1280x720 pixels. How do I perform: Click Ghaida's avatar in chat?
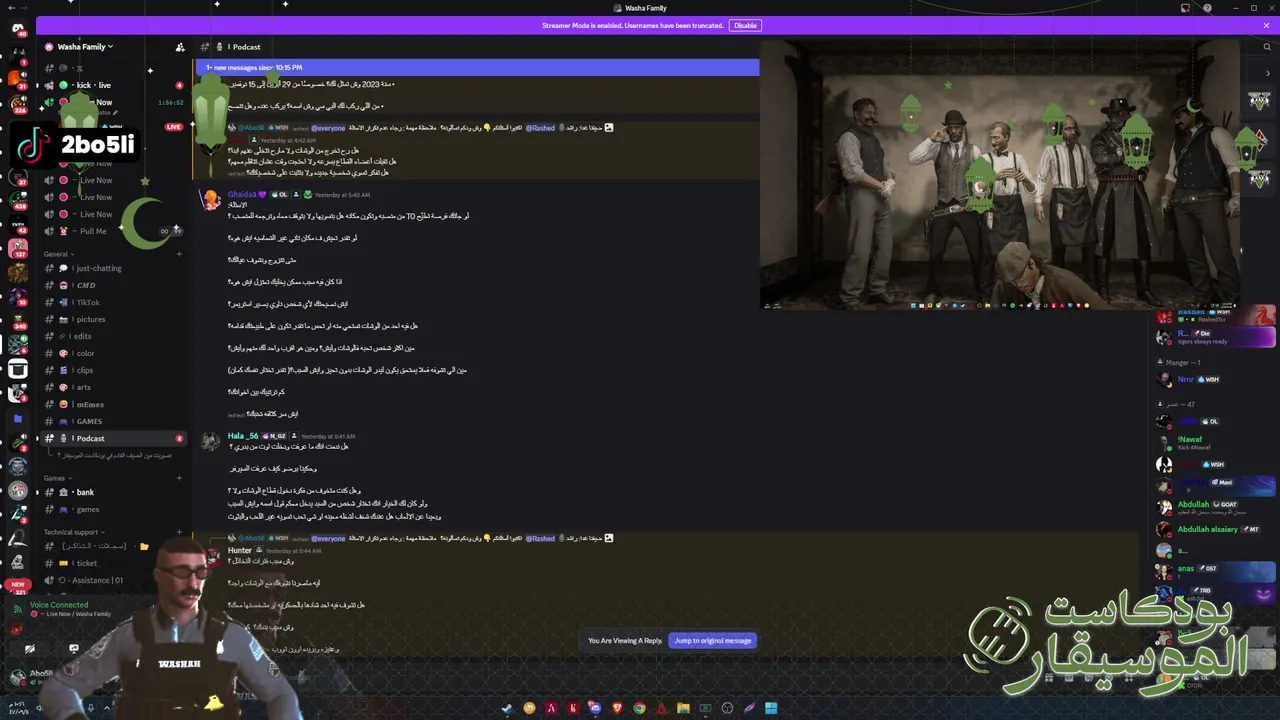click(x=210, y=200)
